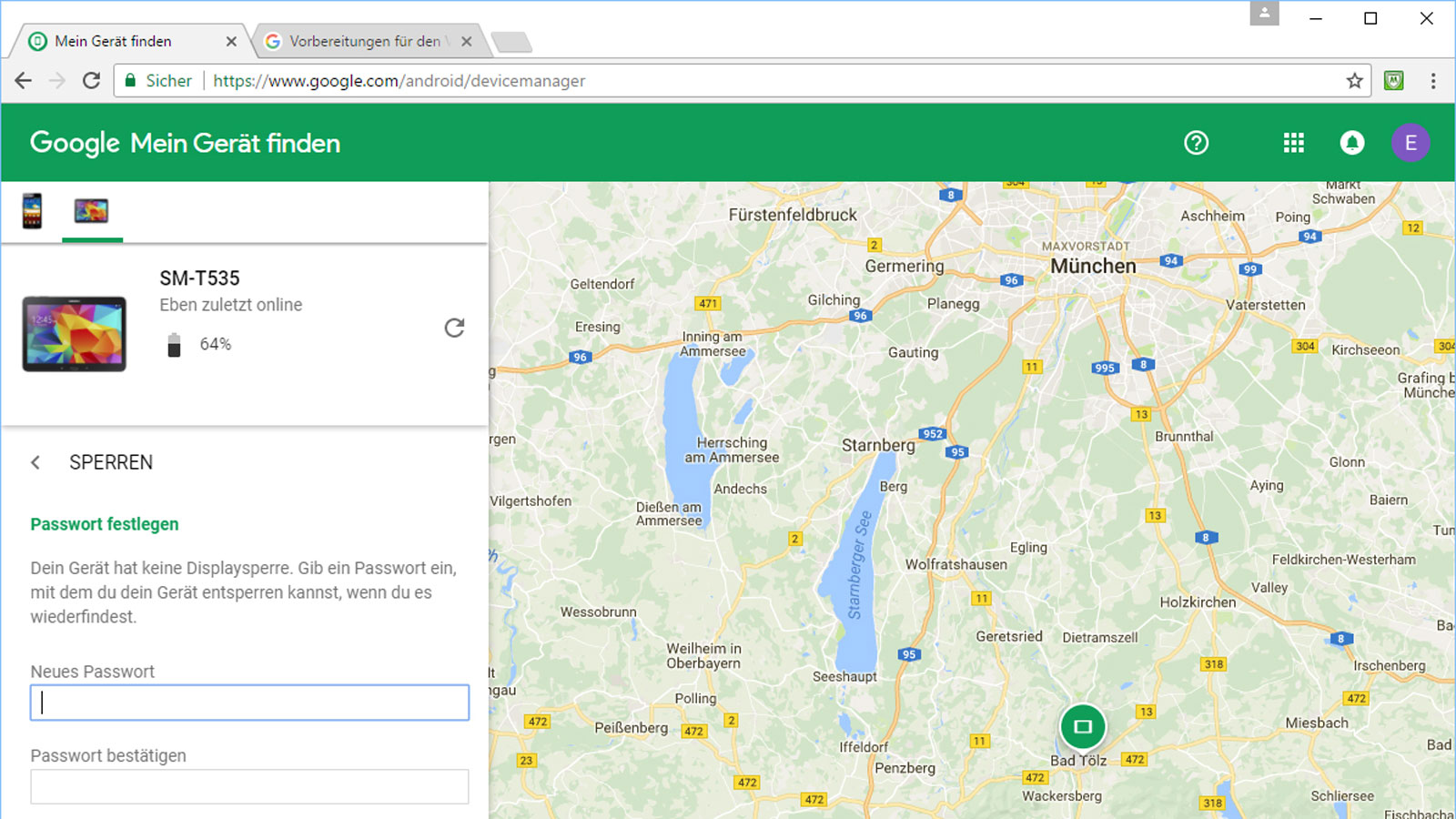Refresh the SM-T535 device status
1456x819 pixels.
pos(455,329)
